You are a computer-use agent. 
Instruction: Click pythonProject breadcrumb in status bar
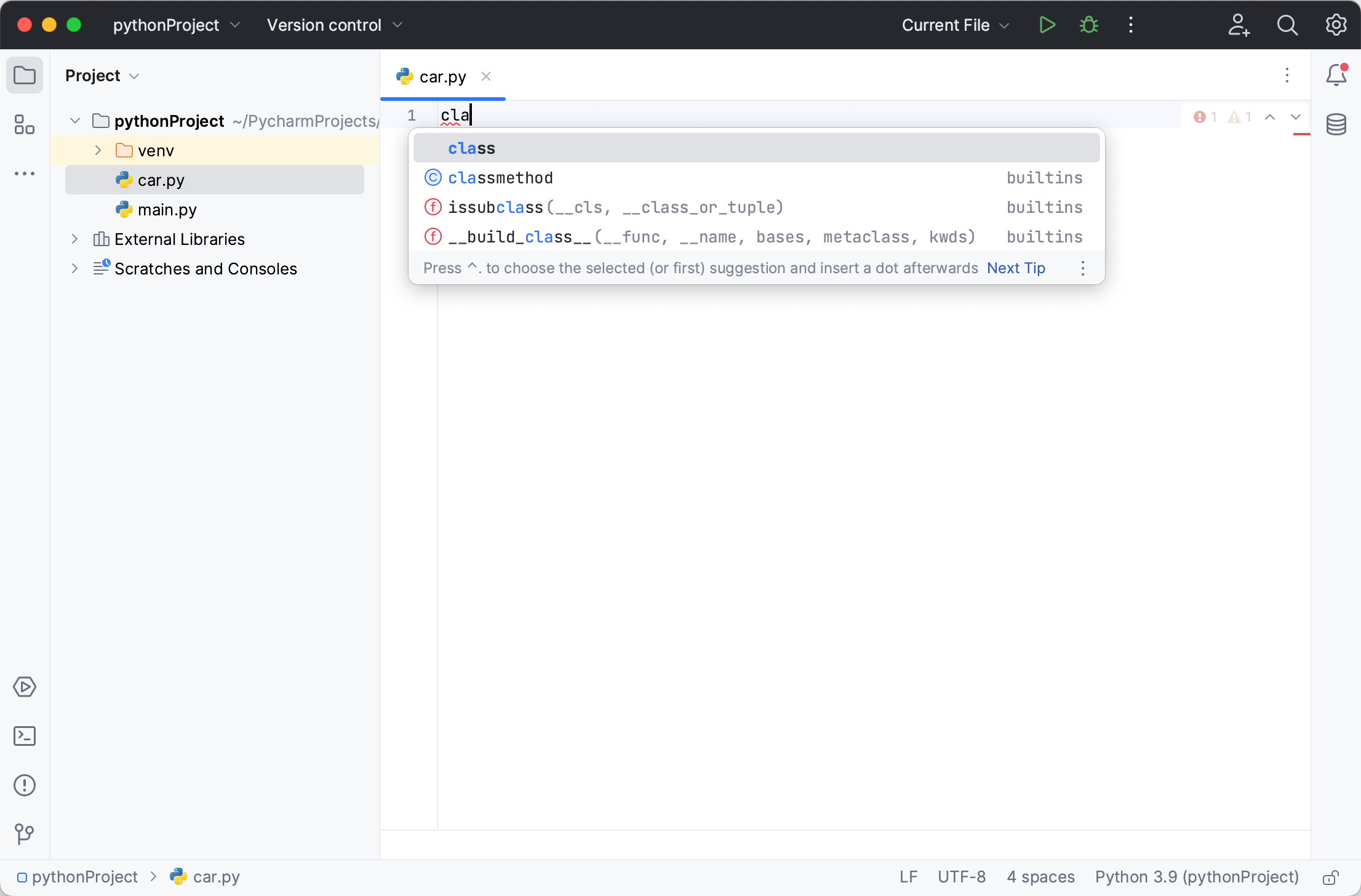[78, 877]
